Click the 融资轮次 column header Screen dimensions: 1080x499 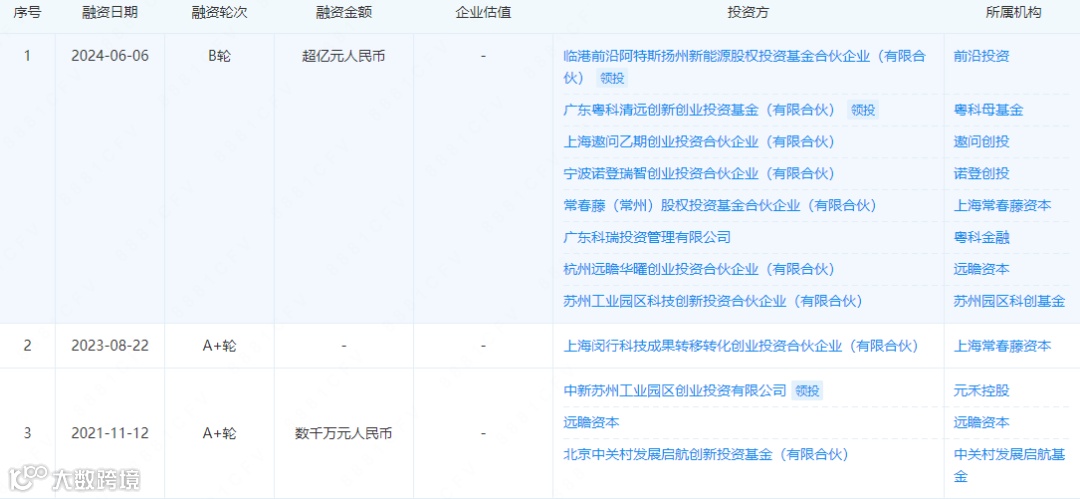pyautogui.click(x=219, y=13)
